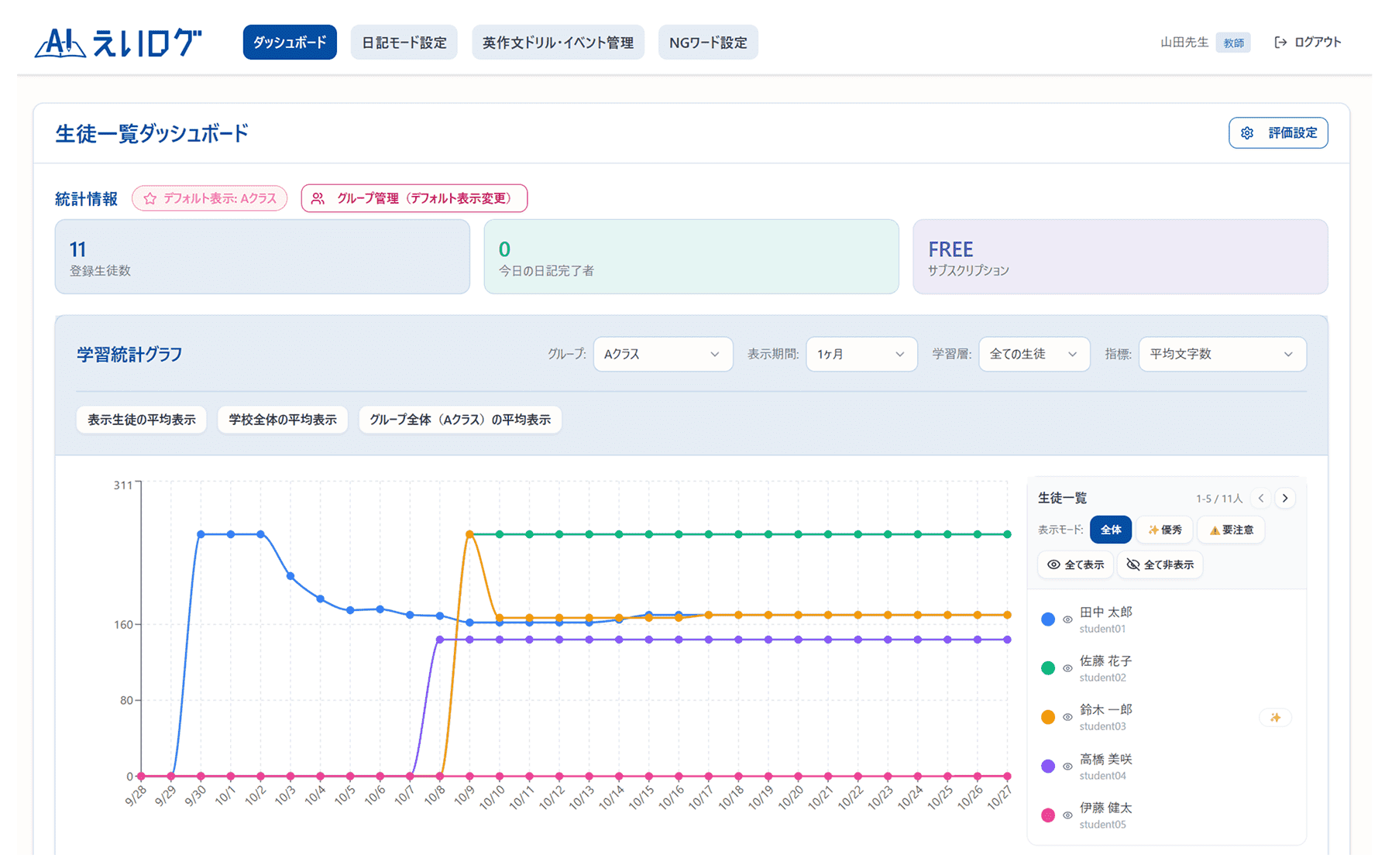Open the 日記モード設定 tab
The width and height of the screenshot is (1385, 868).
pos(404,43)
